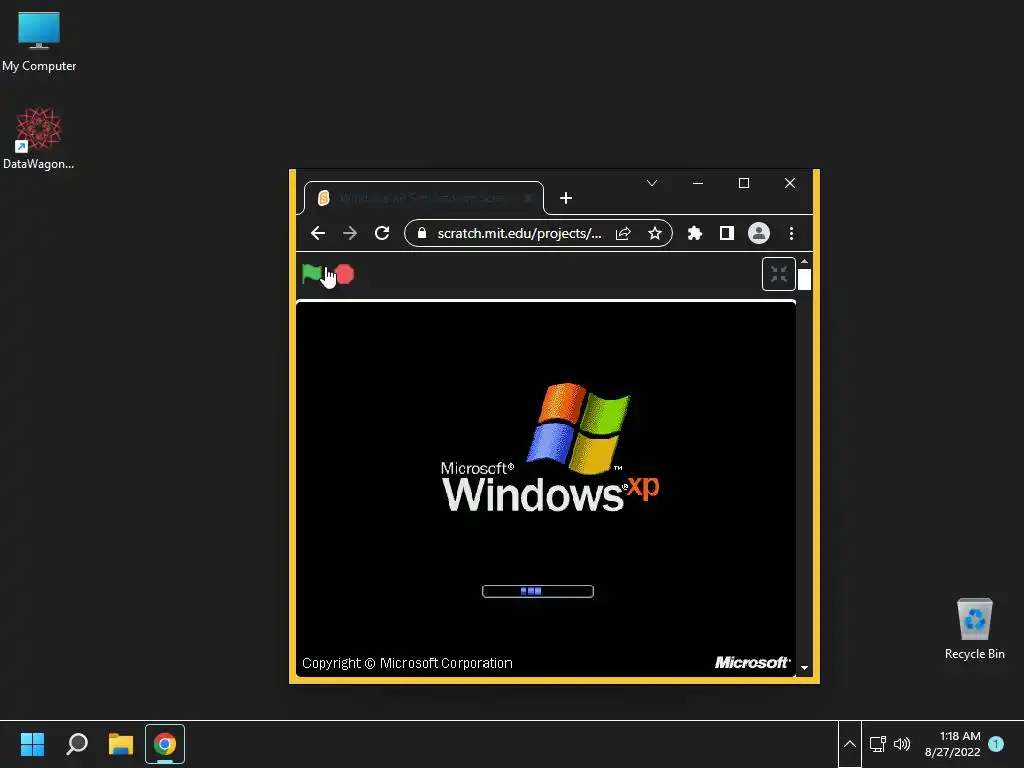This screenshot has width=1024, height=768.
Task: Open Chrome extensions puzzle icon
Action: pos(695,233)
